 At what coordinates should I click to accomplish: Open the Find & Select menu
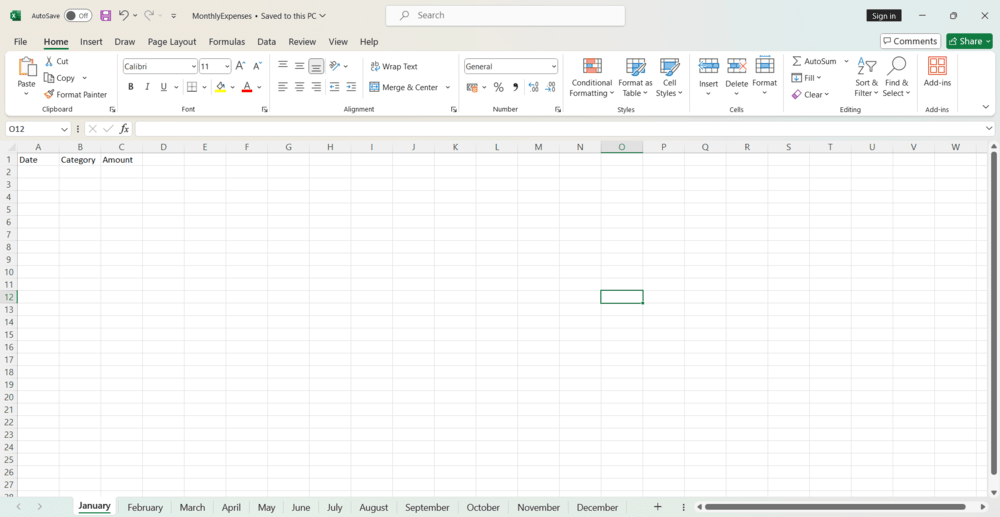tap(896, 78)
